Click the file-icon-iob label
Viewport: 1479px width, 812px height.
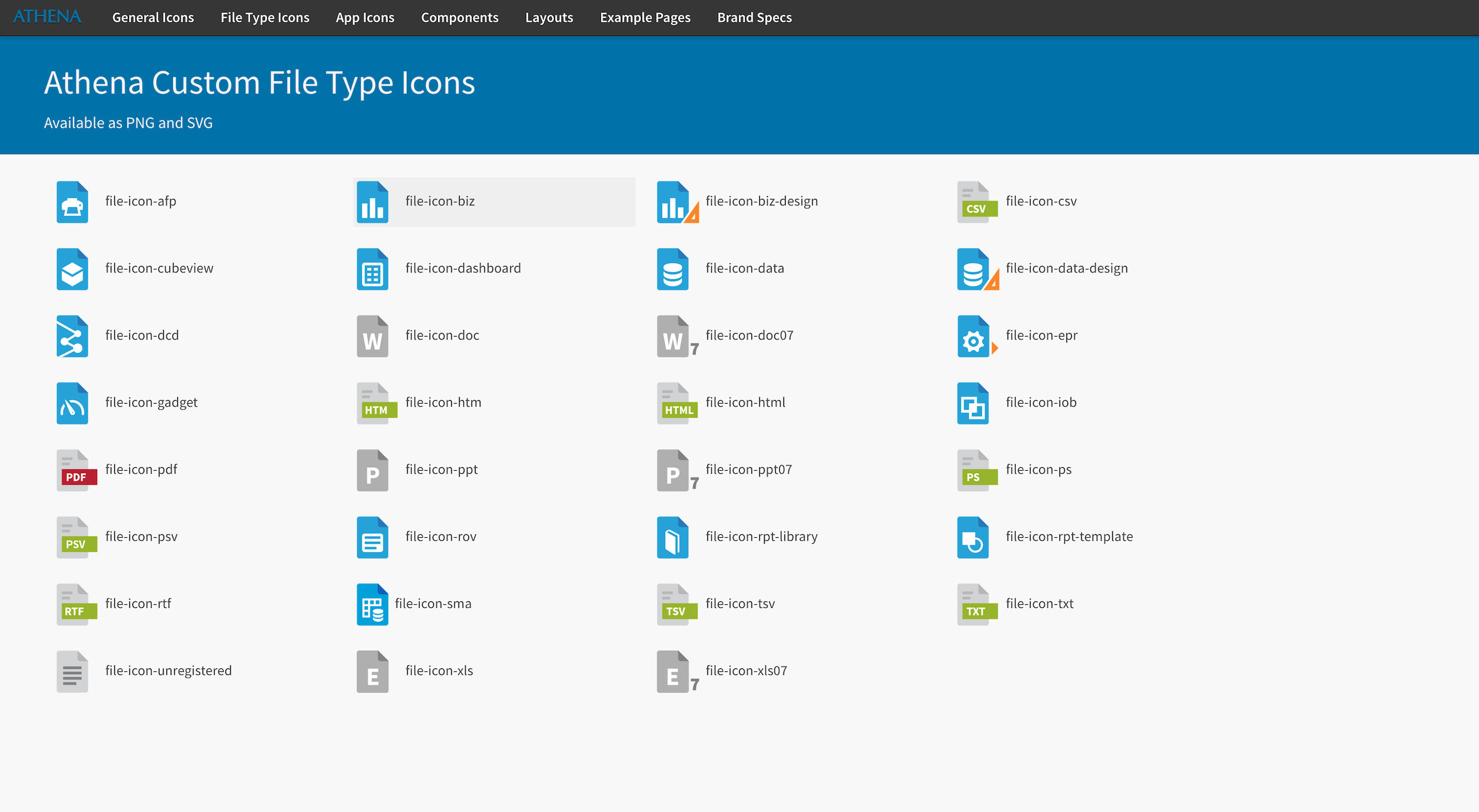click(1041, 402)
